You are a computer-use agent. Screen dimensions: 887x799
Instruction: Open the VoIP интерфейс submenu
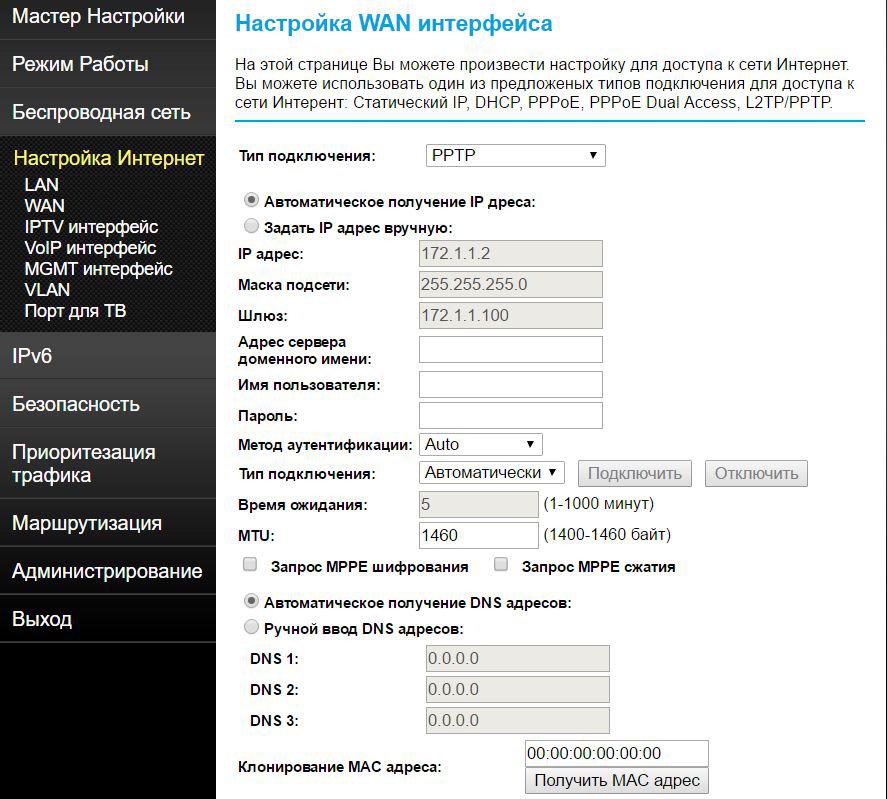[x=90, y=247]
